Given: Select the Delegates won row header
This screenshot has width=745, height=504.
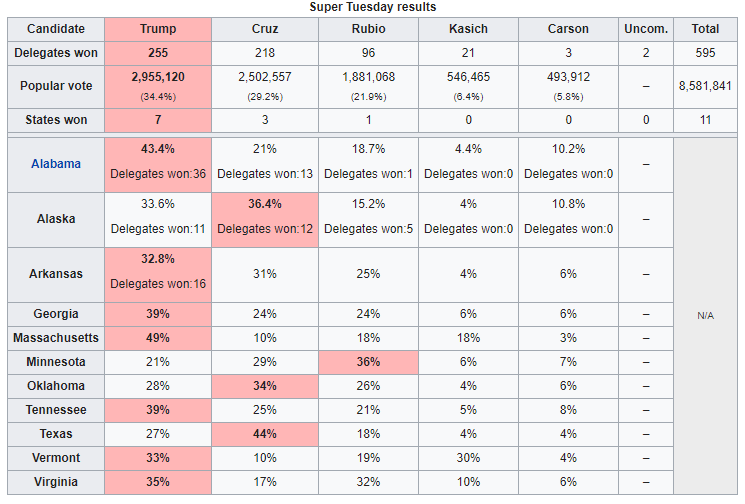Looking at the screenshot, I should [x=56, y=53].
